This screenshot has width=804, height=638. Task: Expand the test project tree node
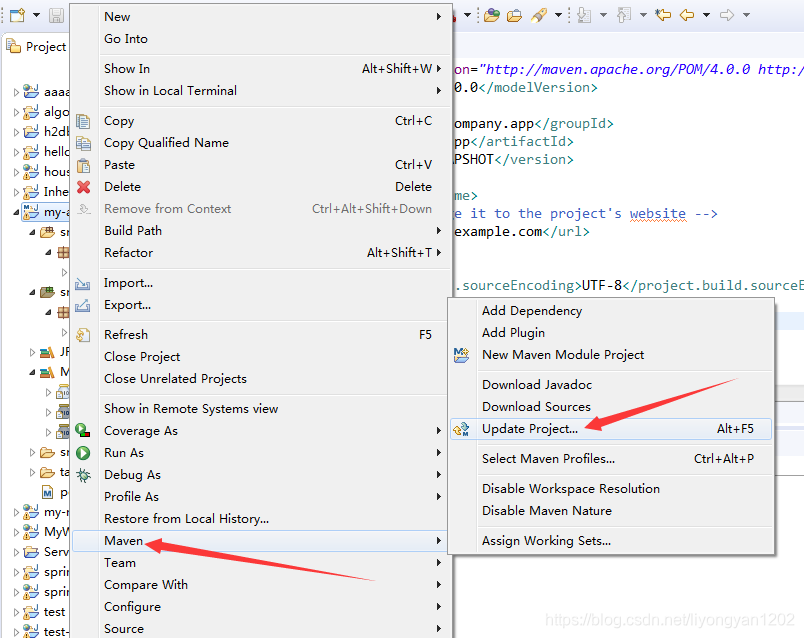point(16,612)
